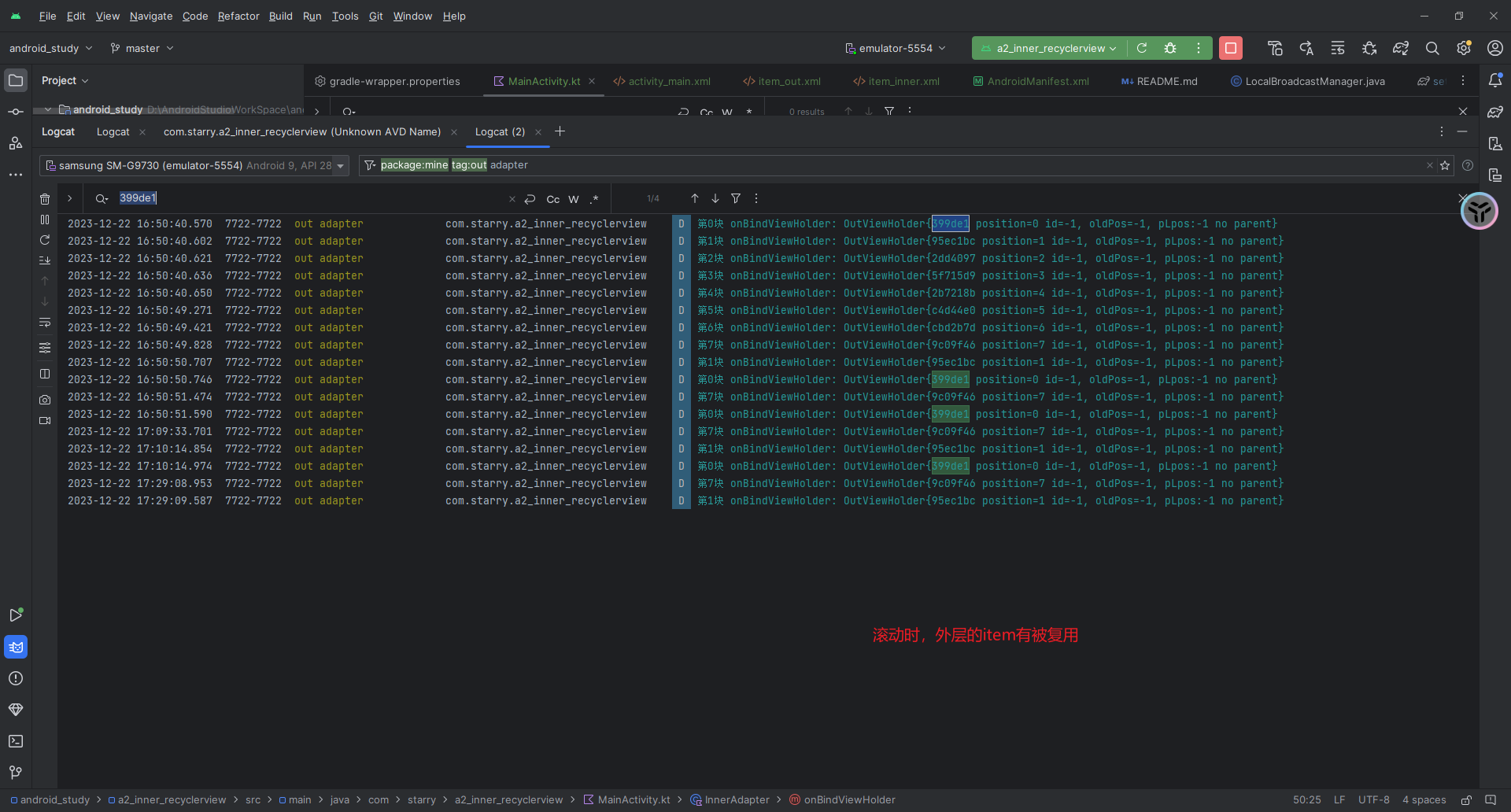Expand Project view selector dropdown
1511x812 pixels.
pos(65,80)
